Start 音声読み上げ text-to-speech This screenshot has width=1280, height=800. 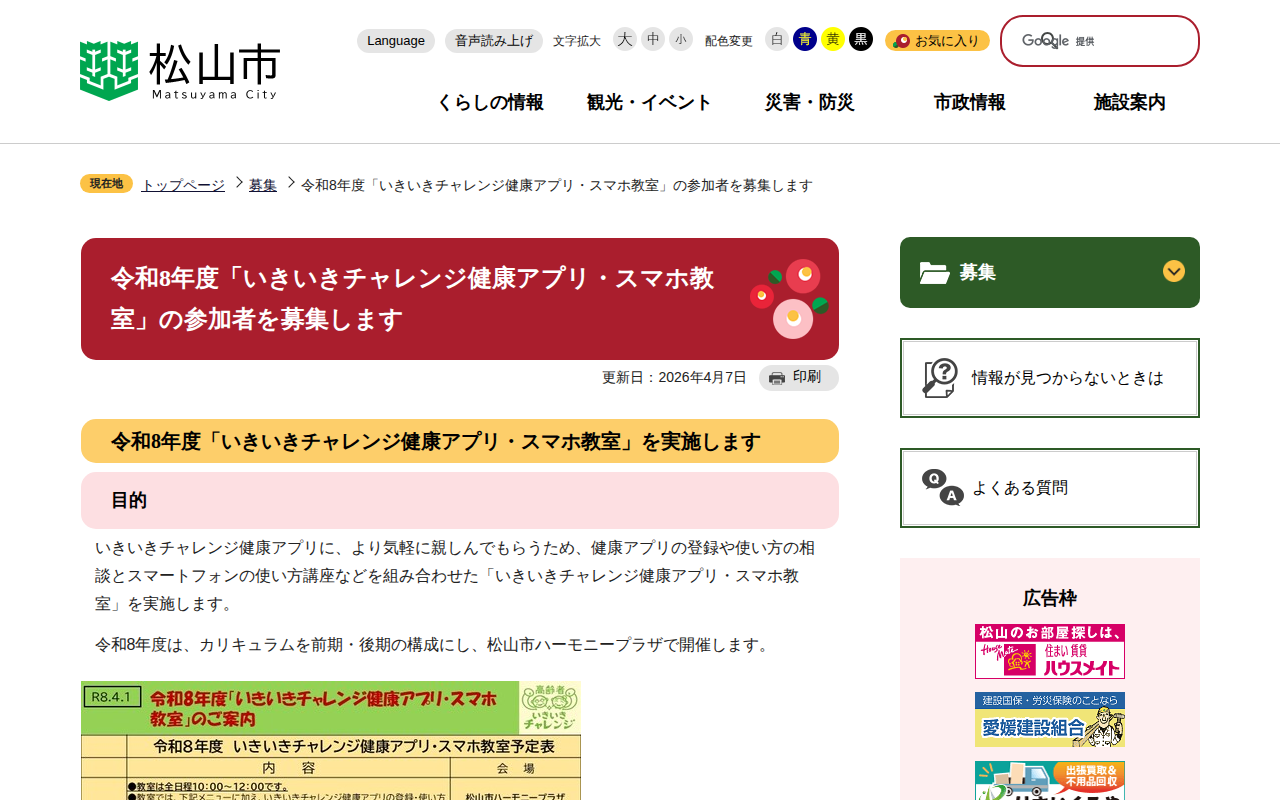point(494,41)
